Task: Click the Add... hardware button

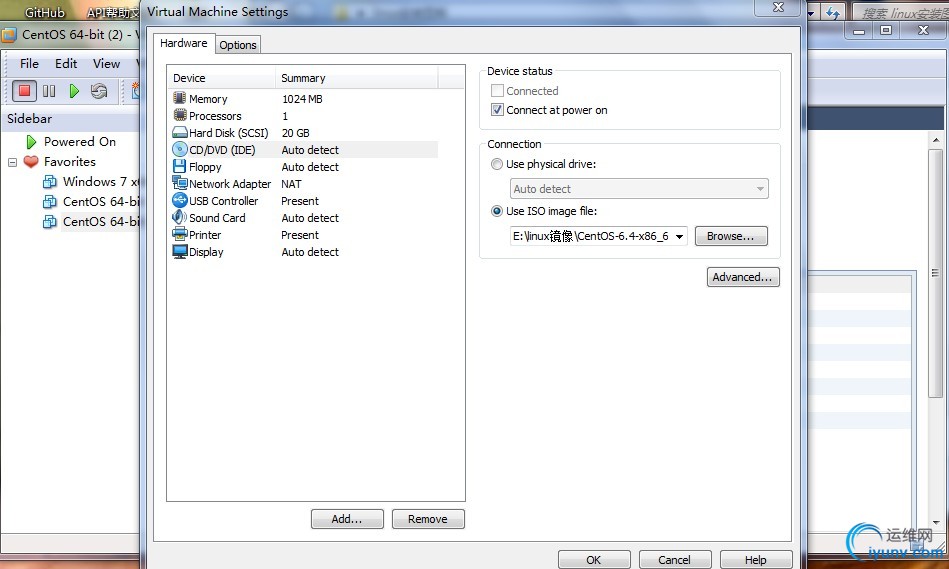Action: point(347,519)
